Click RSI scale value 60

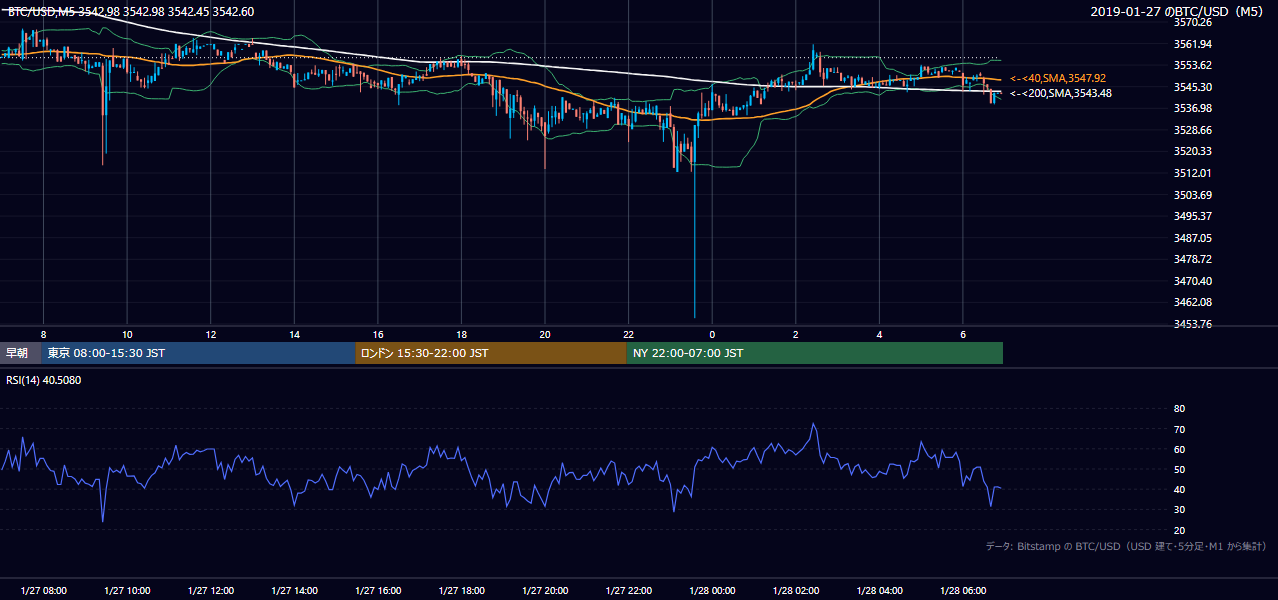coord(1179,449)
